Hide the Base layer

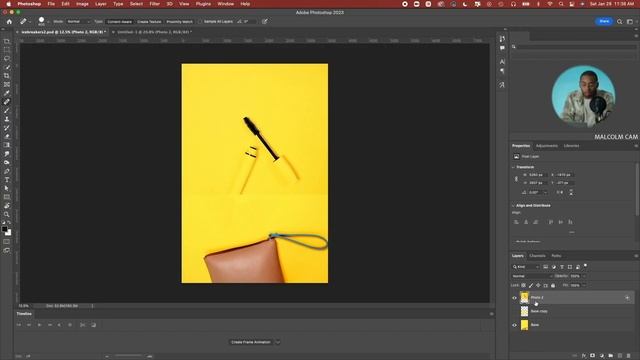click(514, 325)
